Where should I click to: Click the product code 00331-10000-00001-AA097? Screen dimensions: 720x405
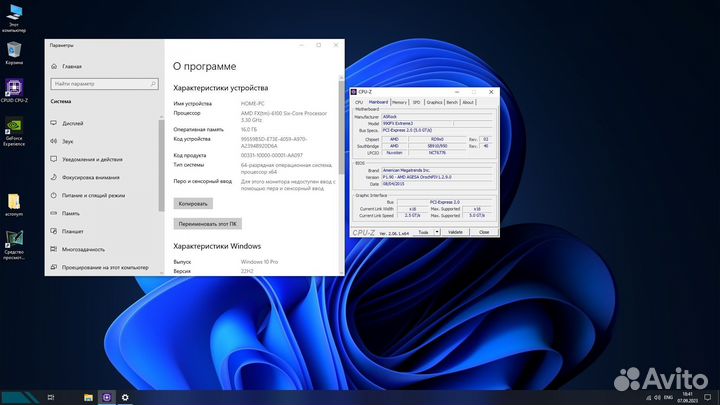271,155
